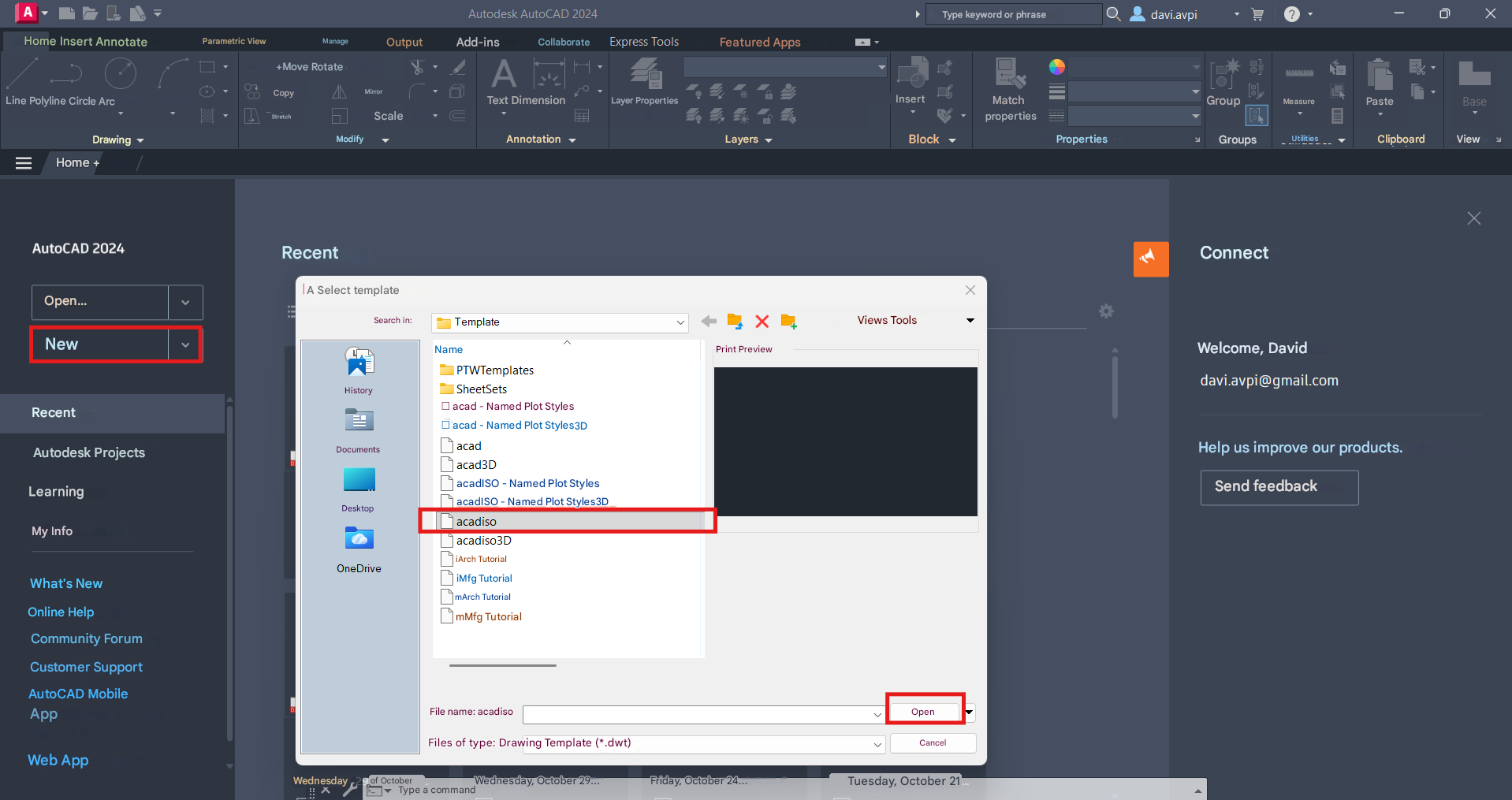Open the OneDrive location in dialog sidebar
Image resolution: width=1512 pixels, height=800 pixels.
point(359,549)
